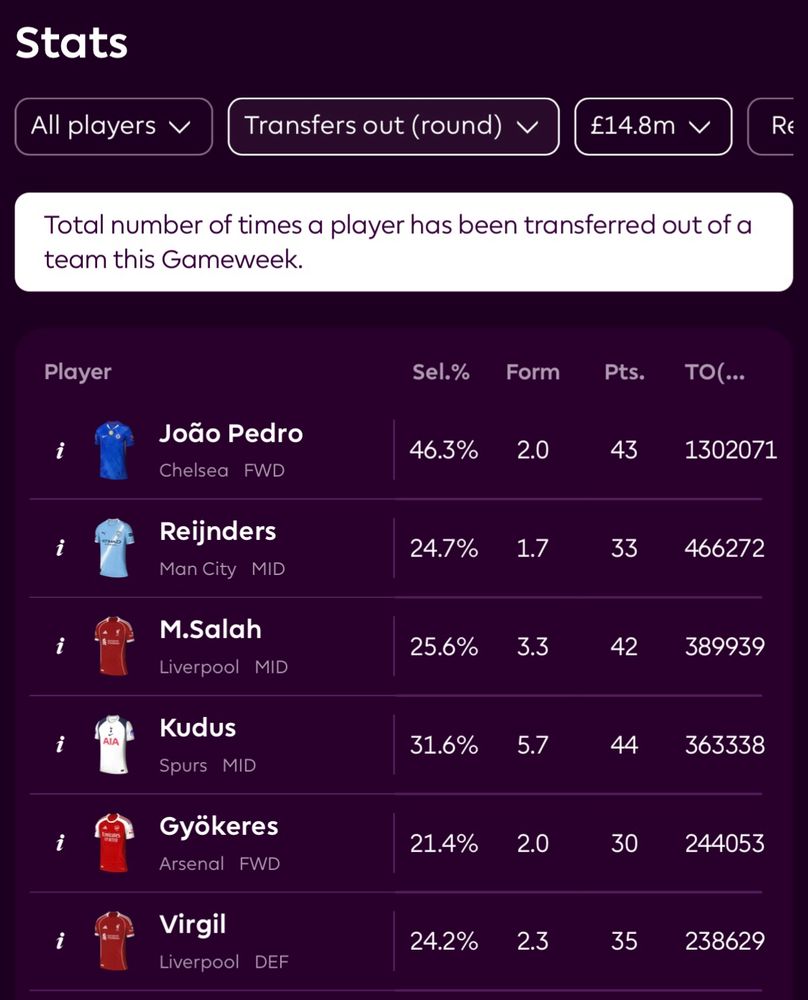Viewport: 808px width, 1000px height.
Task: Click the partially visible Re button
Action: (771, 126)
